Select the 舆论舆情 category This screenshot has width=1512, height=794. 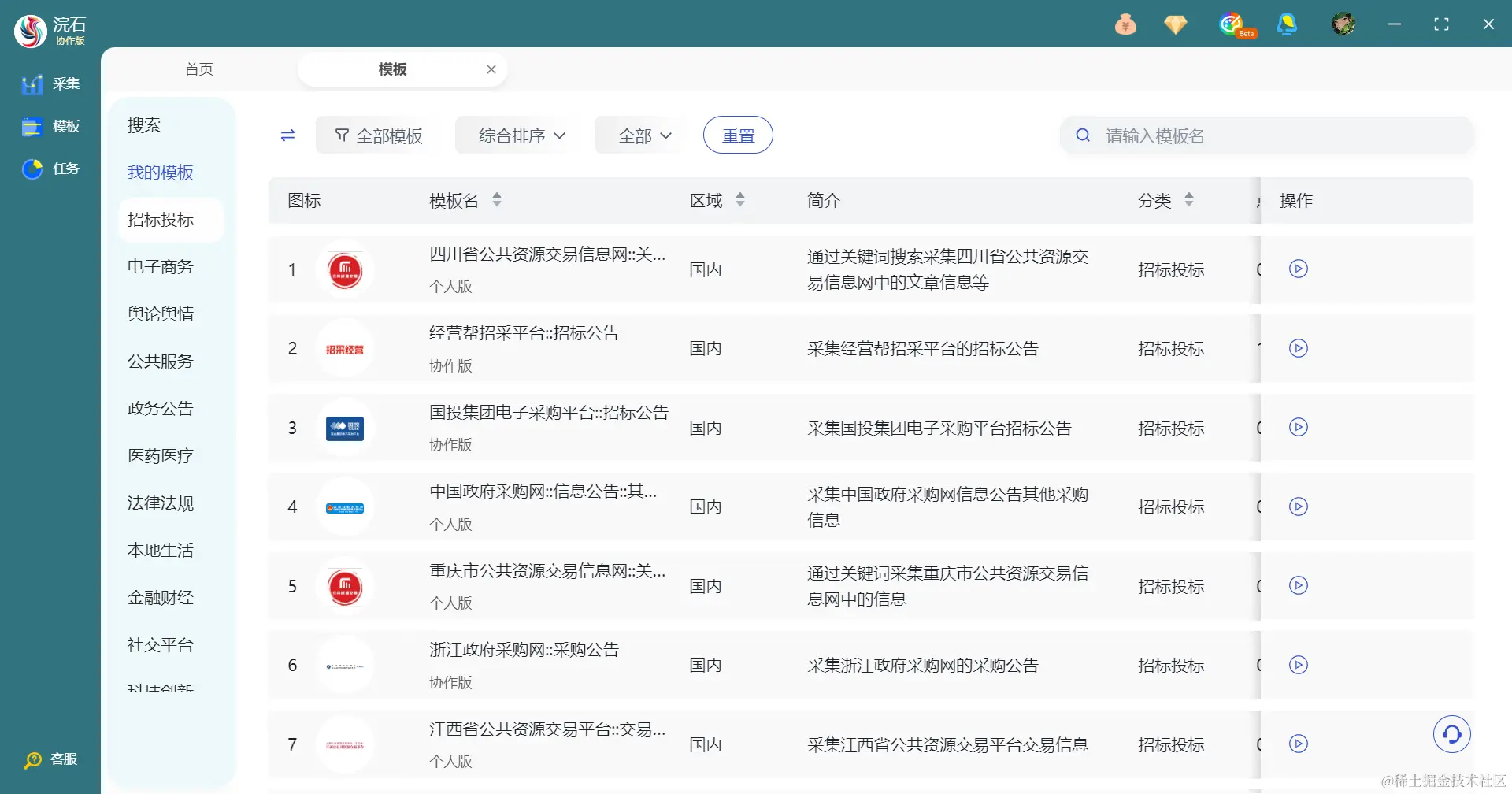tap(161, 314)
